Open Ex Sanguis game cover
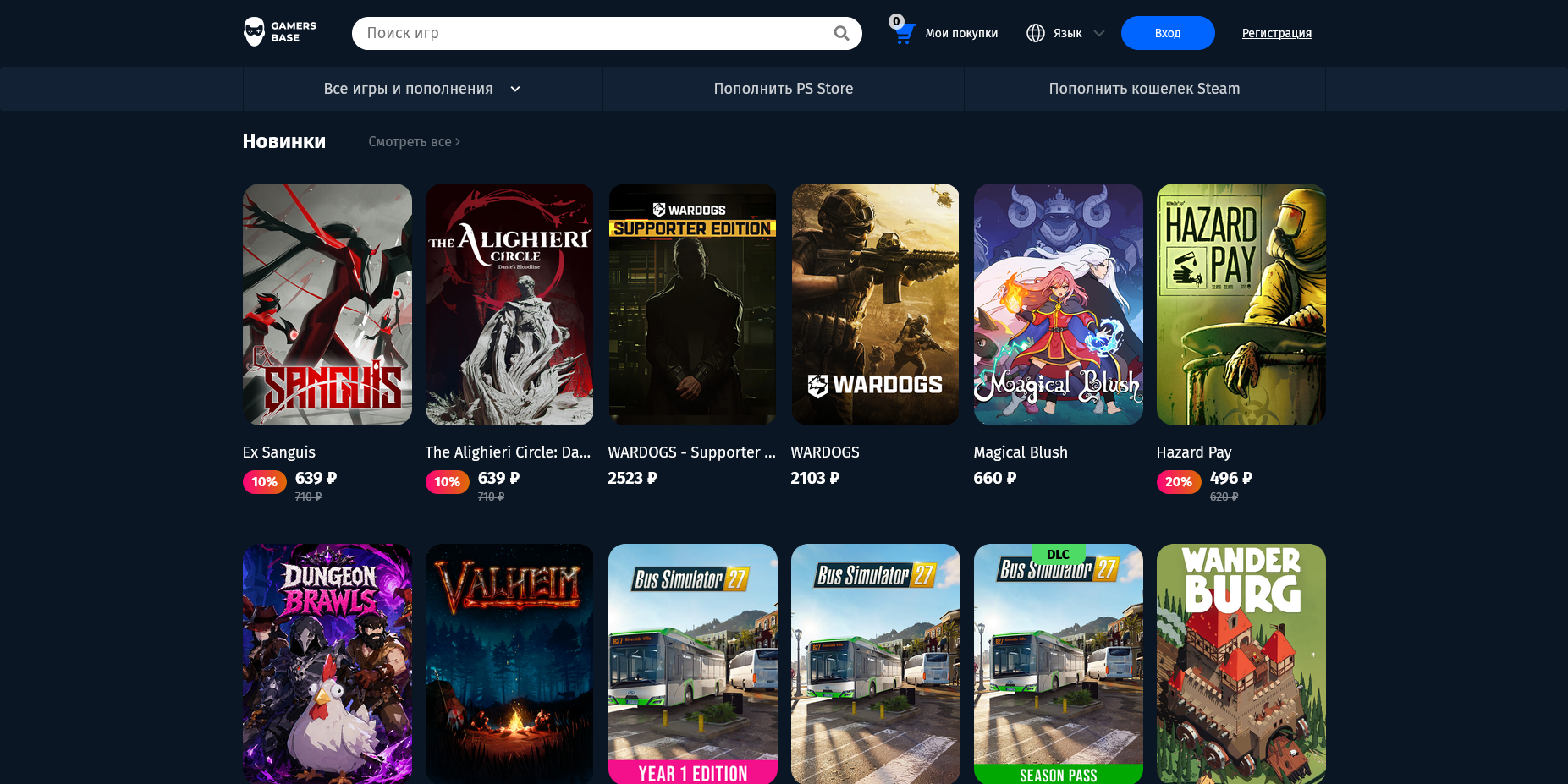The image size is (1568, 784). (327, 304)
